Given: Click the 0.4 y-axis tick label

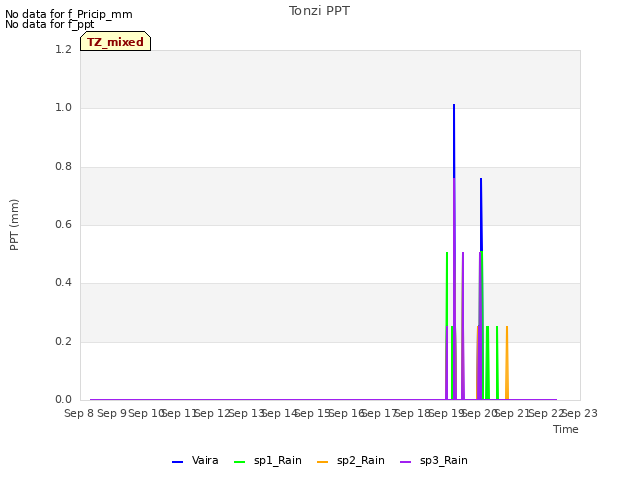Looking at the screenshot, I should (63, 282).
